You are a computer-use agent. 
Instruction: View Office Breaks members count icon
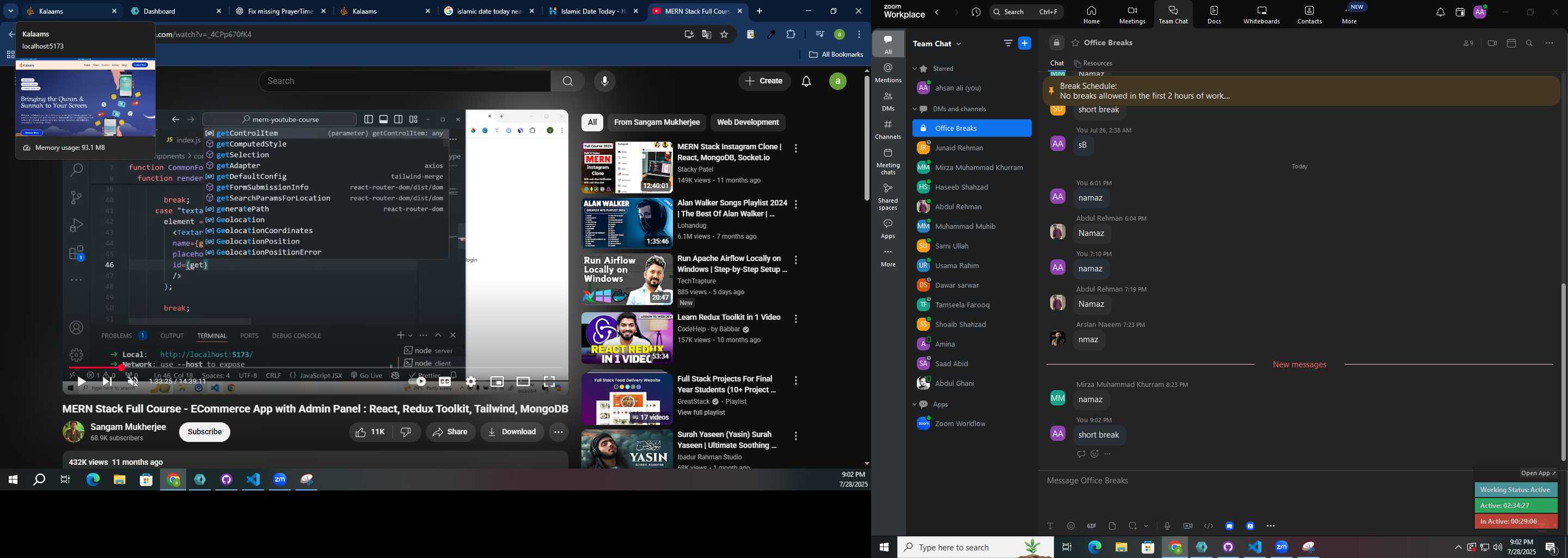coord(1468,43)
